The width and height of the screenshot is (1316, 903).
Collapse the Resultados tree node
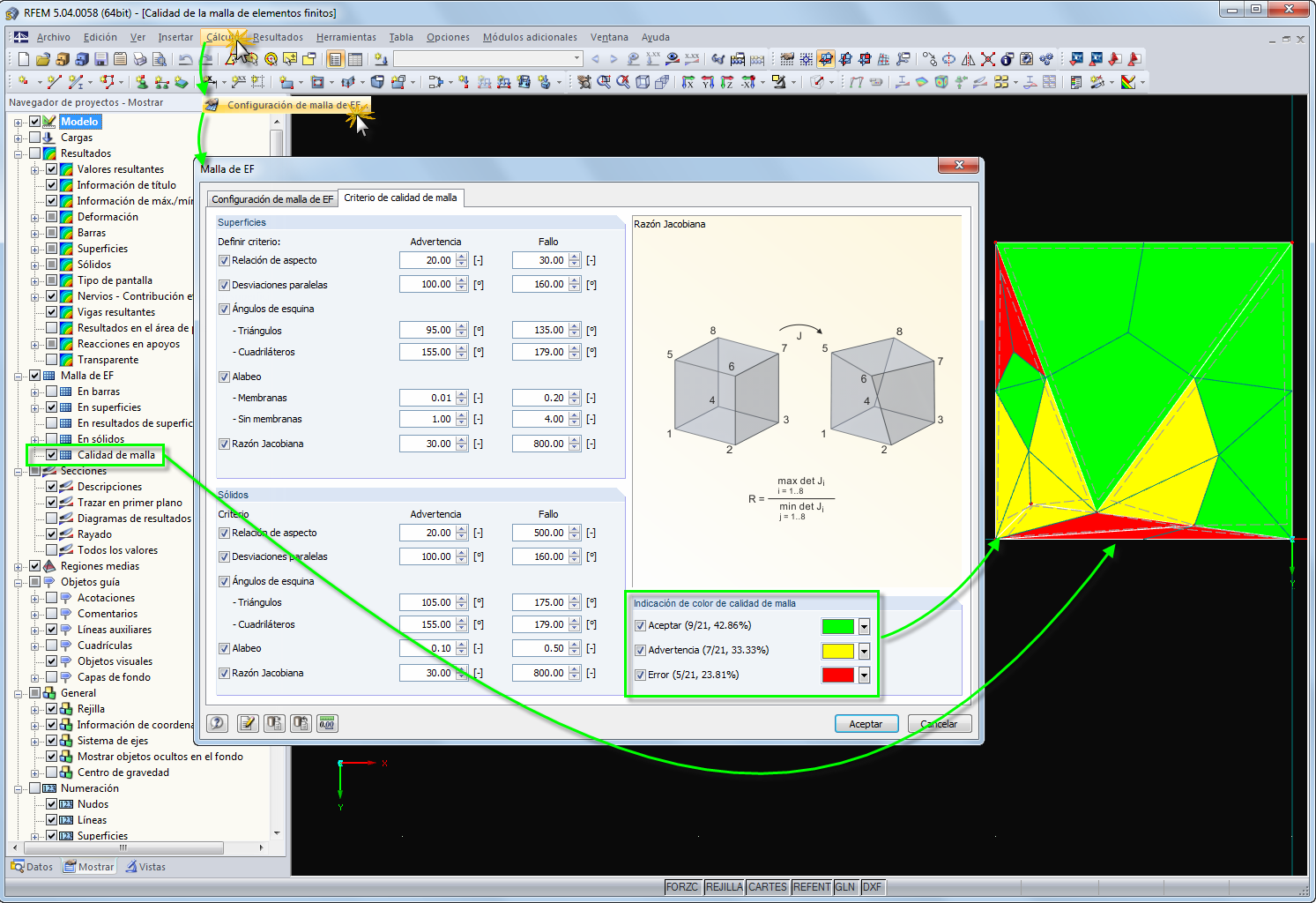19,153
